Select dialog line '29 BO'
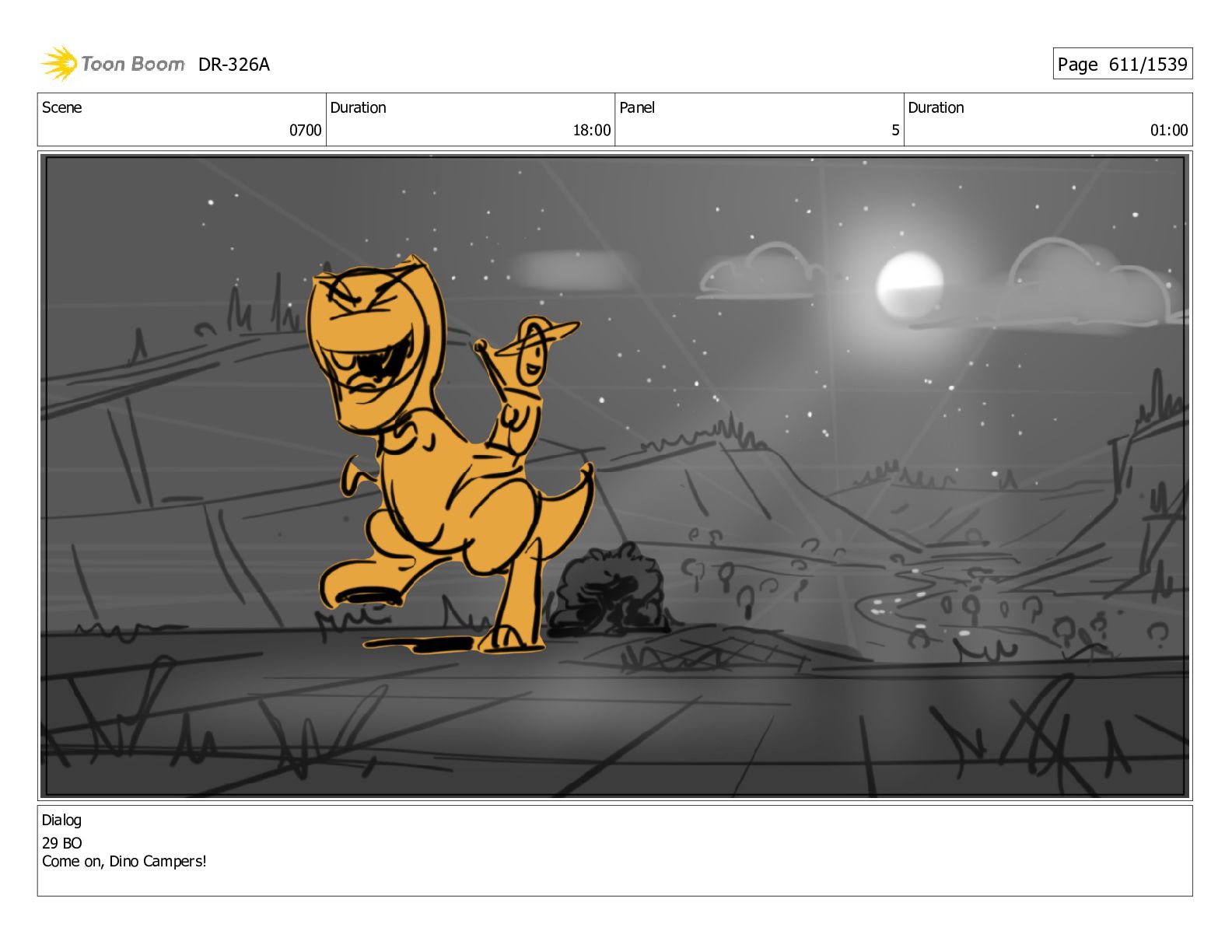This screenshot has width=1232, height=952. 61,843
